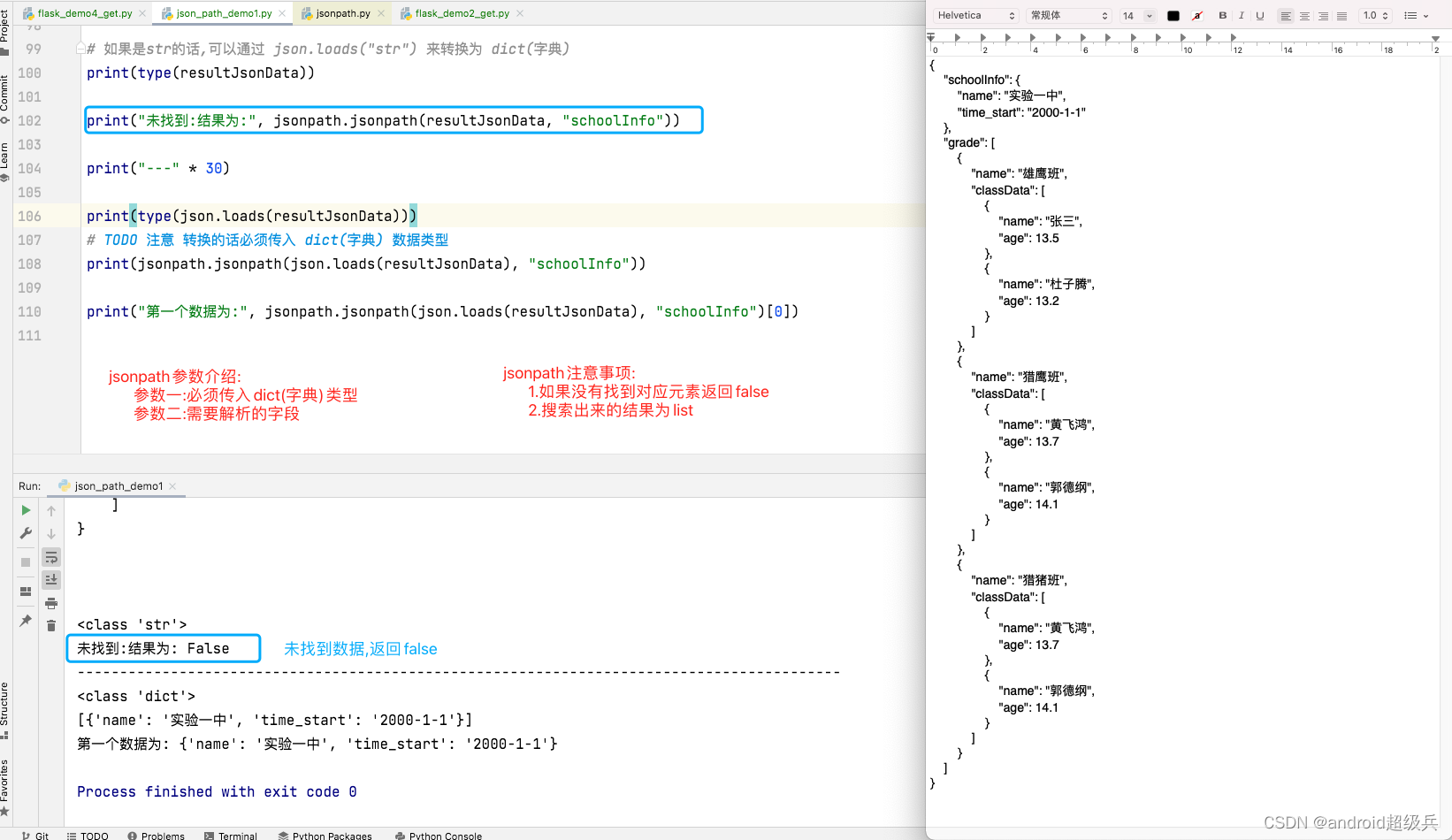Viewport: 1452px width, 840px height.
Task: Toggle soft-wrap in Run console
Action: coord(51,557)
